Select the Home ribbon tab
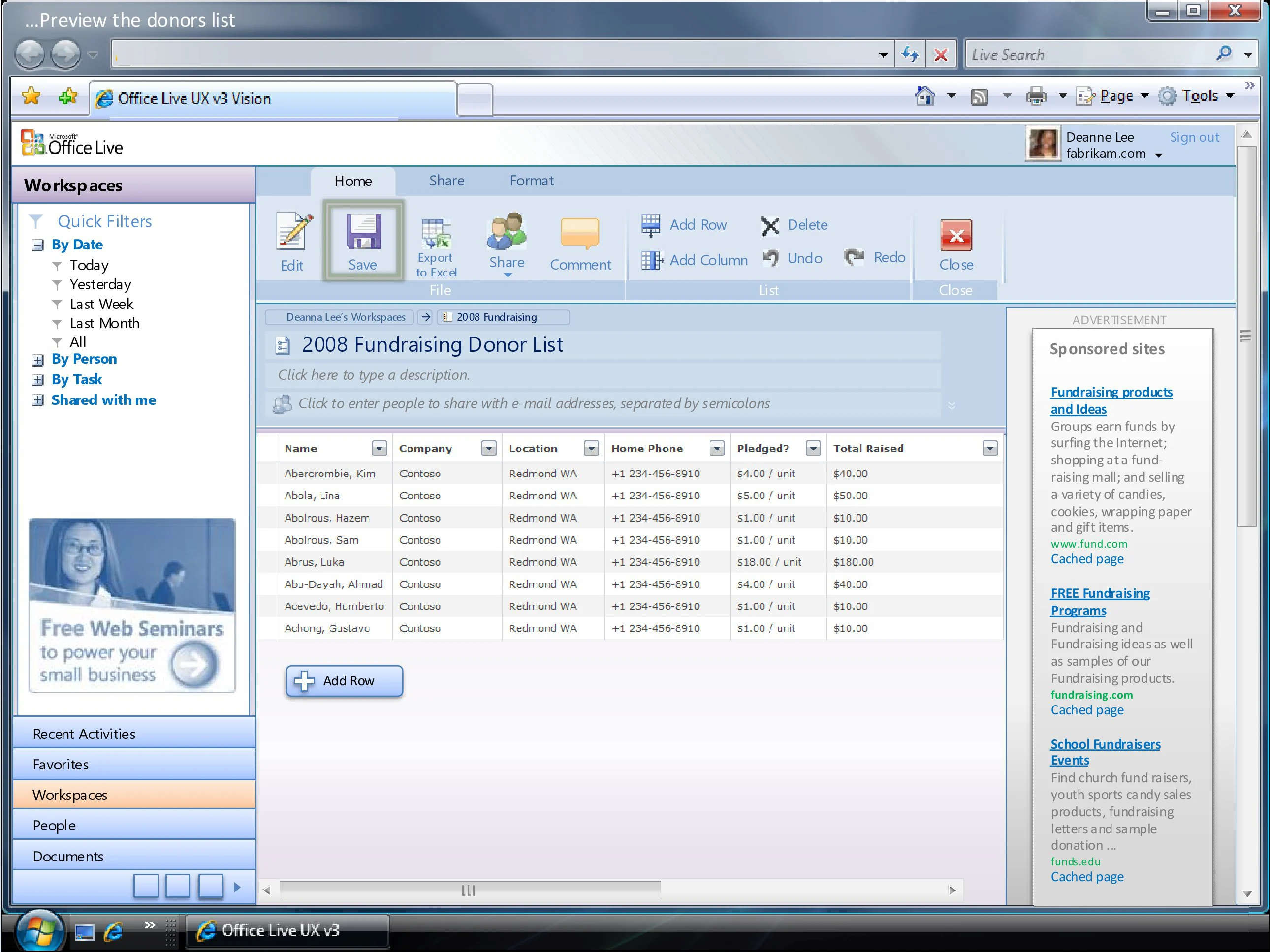 point(353,182)
